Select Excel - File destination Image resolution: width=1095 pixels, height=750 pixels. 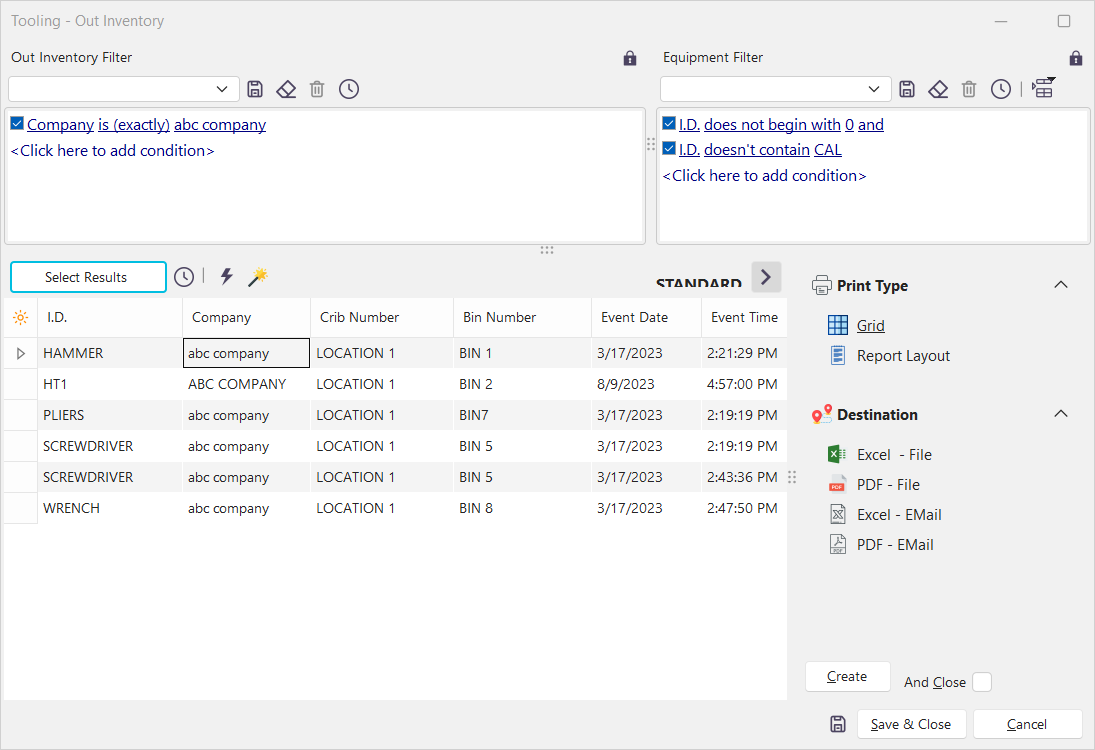tap(894, 455)
